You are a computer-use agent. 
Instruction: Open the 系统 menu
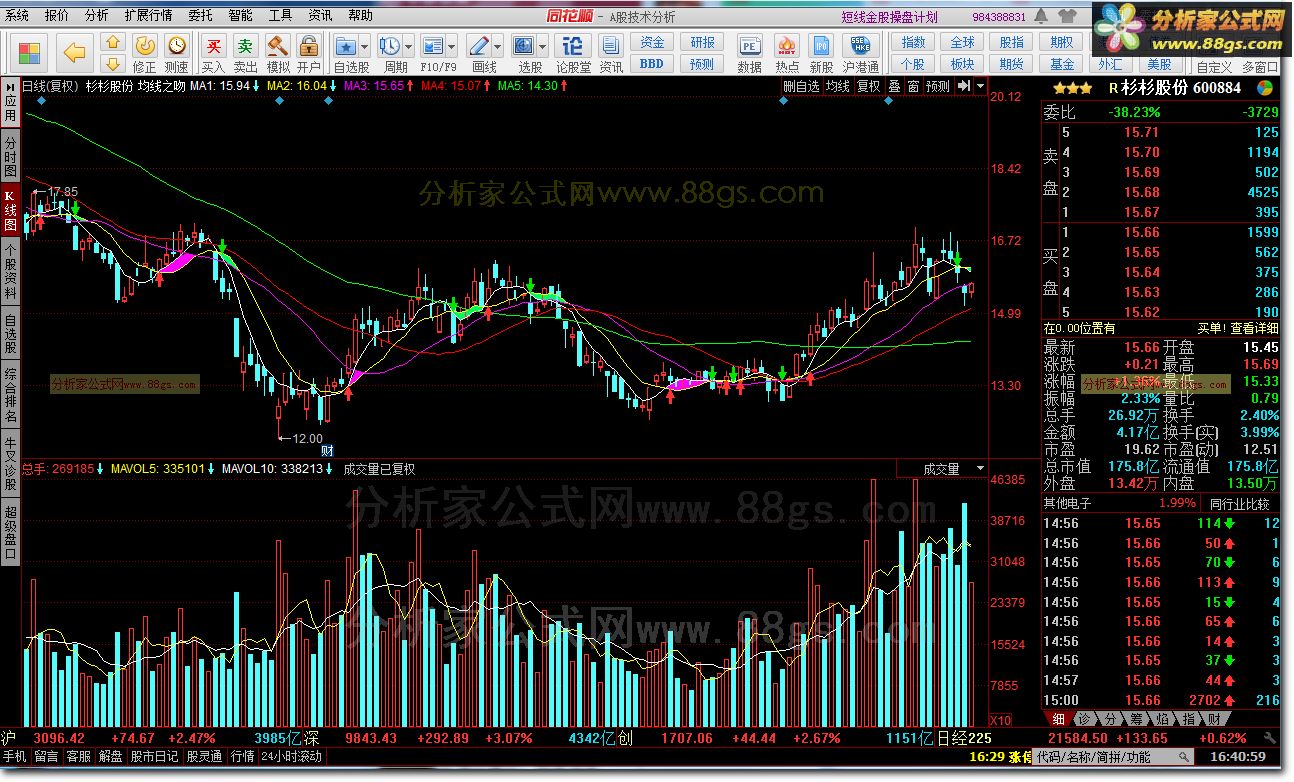pyautogui.click(x=17, y=16)
